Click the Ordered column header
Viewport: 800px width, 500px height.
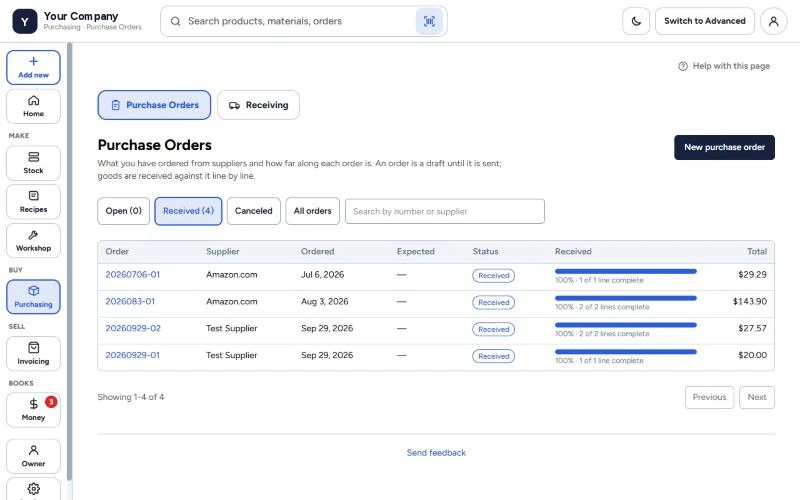click(x=317, y=252)
